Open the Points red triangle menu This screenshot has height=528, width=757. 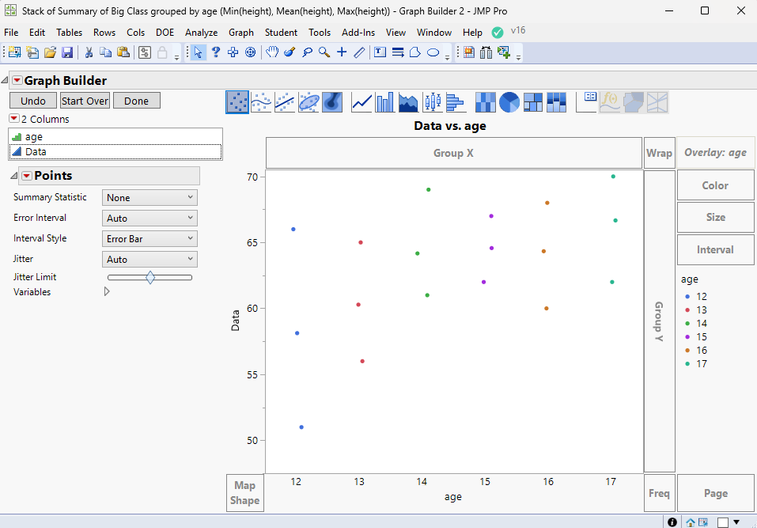[27, 176]
